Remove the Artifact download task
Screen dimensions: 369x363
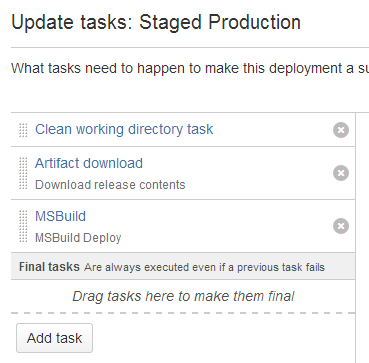[341, 173]
